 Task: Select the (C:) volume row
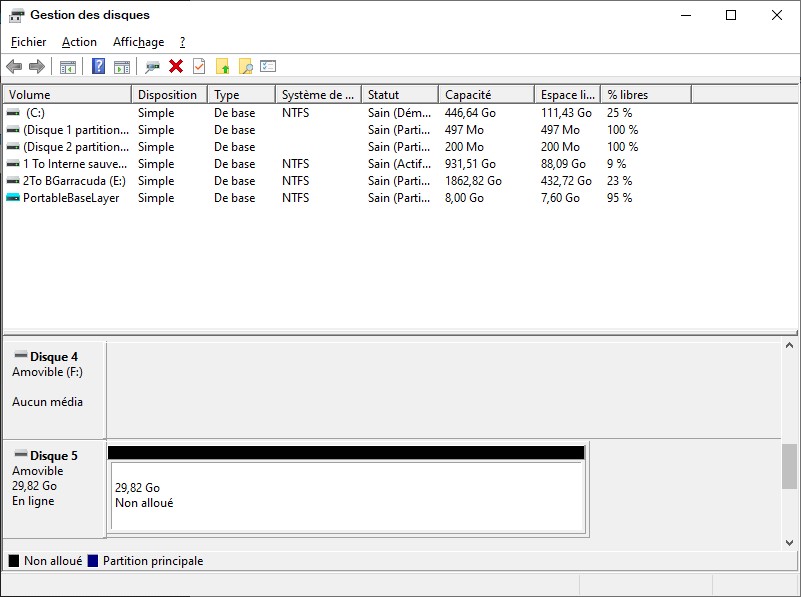36,113
